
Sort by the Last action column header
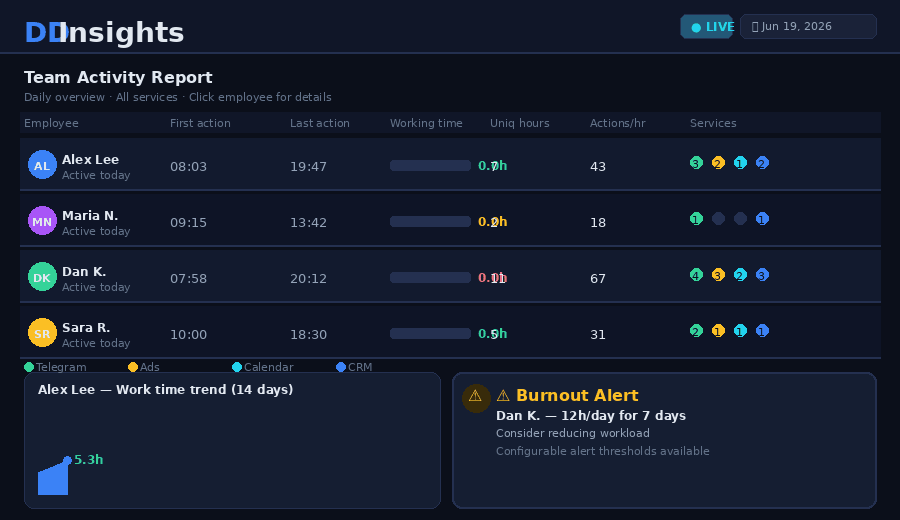coord(320,123)
